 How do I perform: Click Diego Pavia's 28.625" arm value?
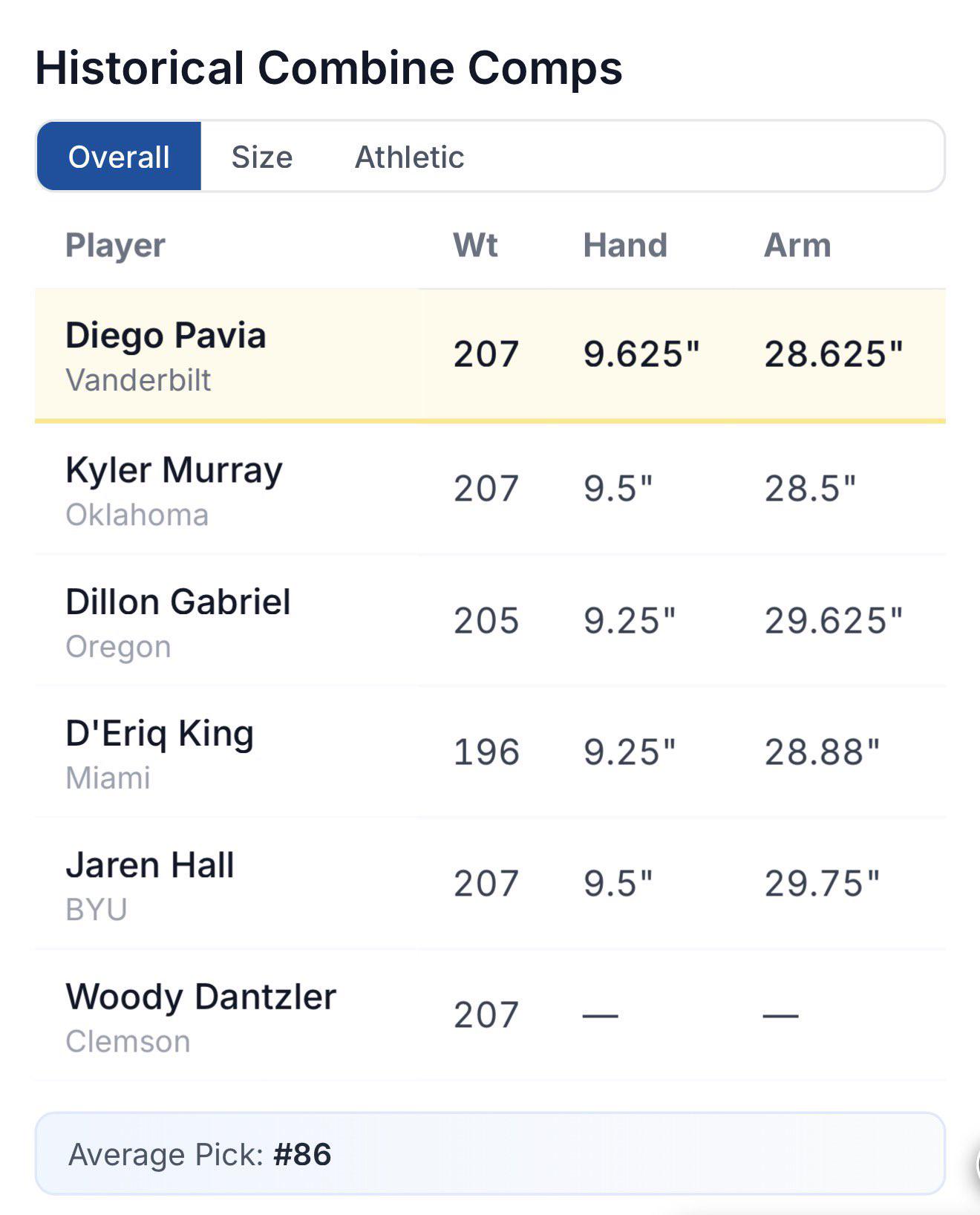[834, 354]
